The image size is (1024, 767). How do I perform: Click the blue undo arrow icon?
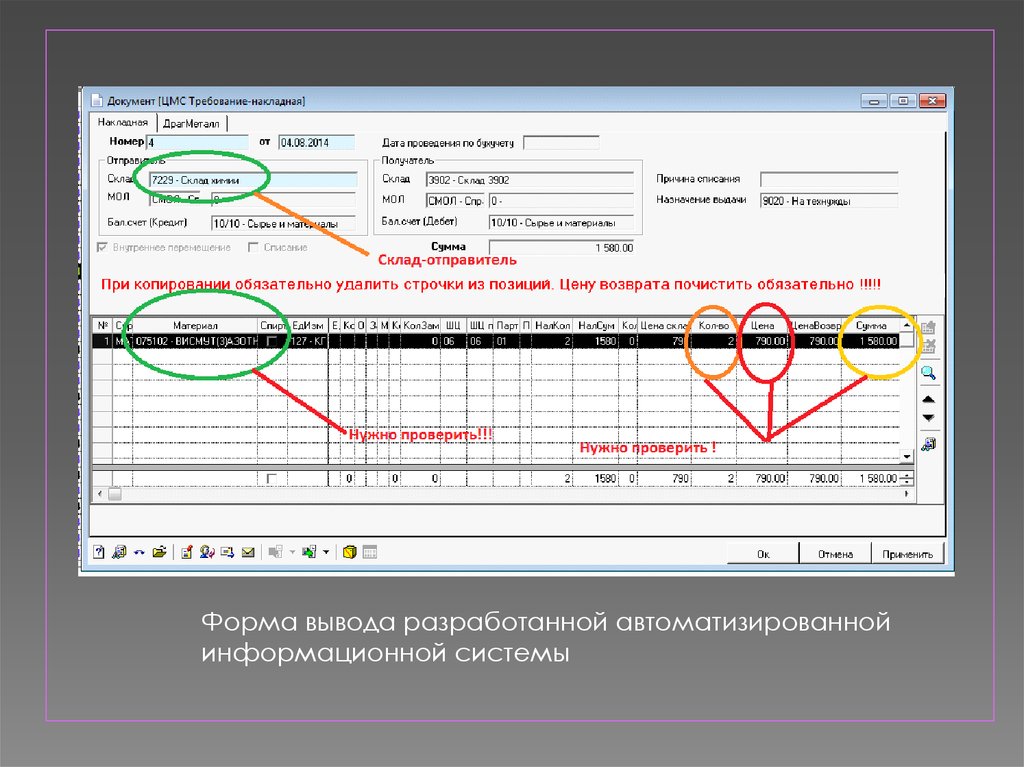139,552
